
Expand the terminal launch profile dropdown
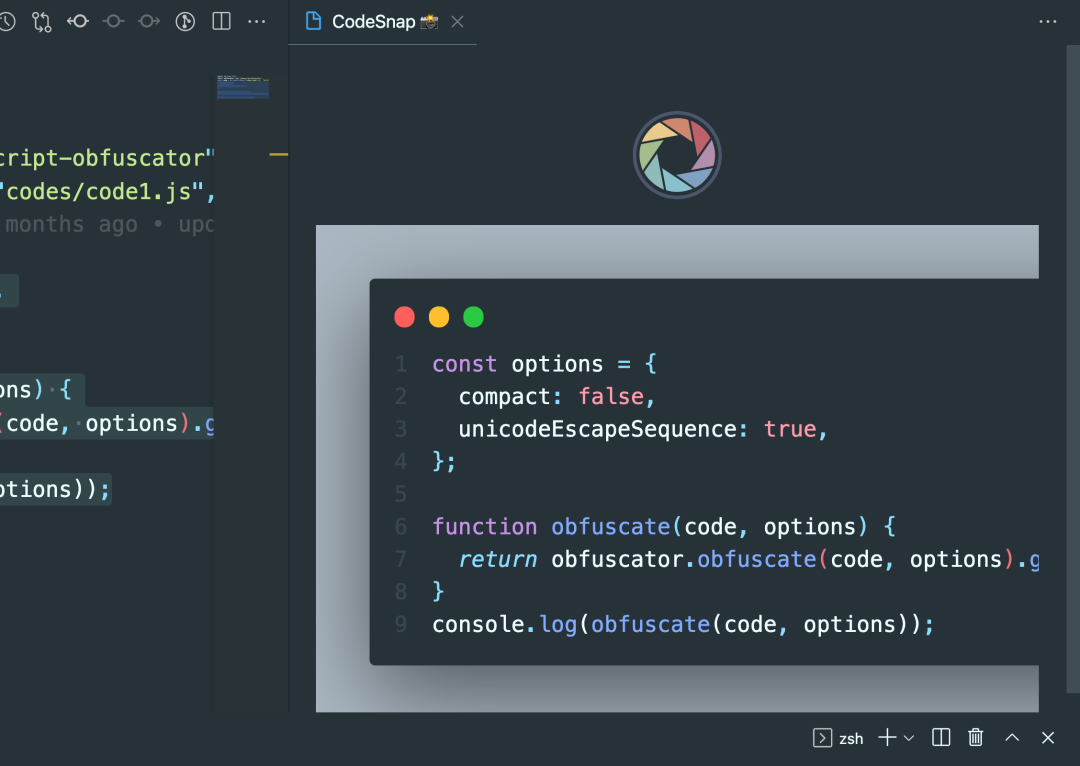coord(909,738)
